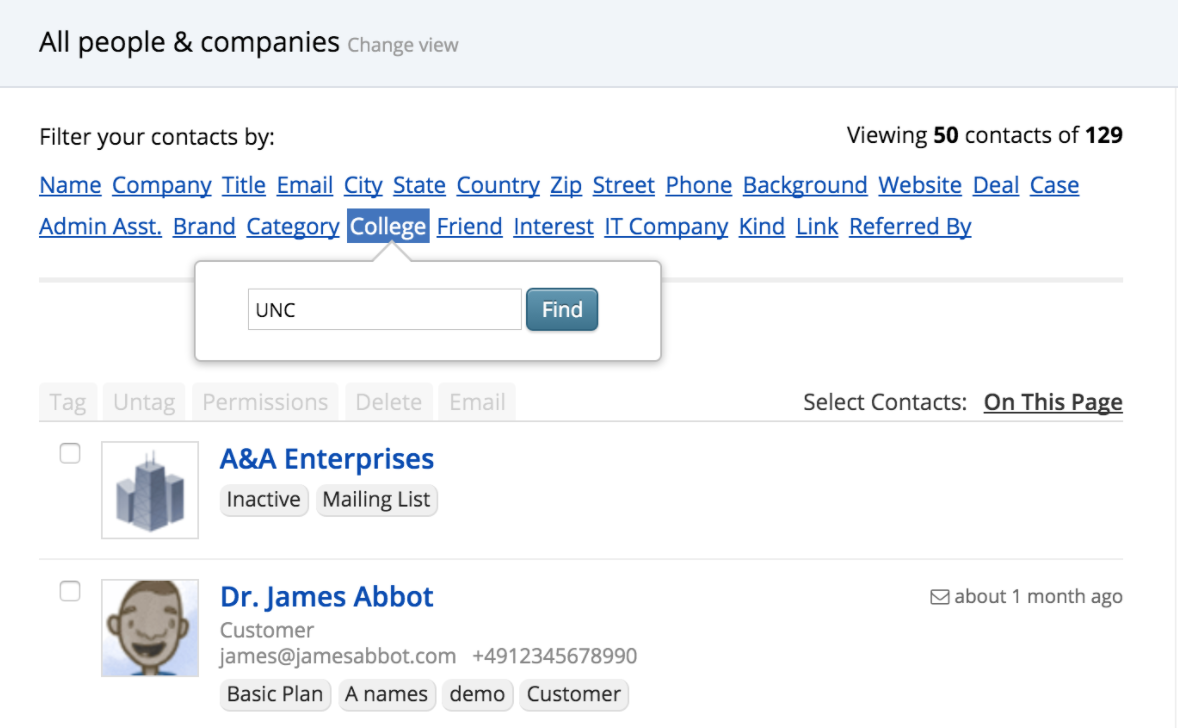1178x728 pixels.
Task: Open the A&A Enterprises contact
Action: coord(327,458)
